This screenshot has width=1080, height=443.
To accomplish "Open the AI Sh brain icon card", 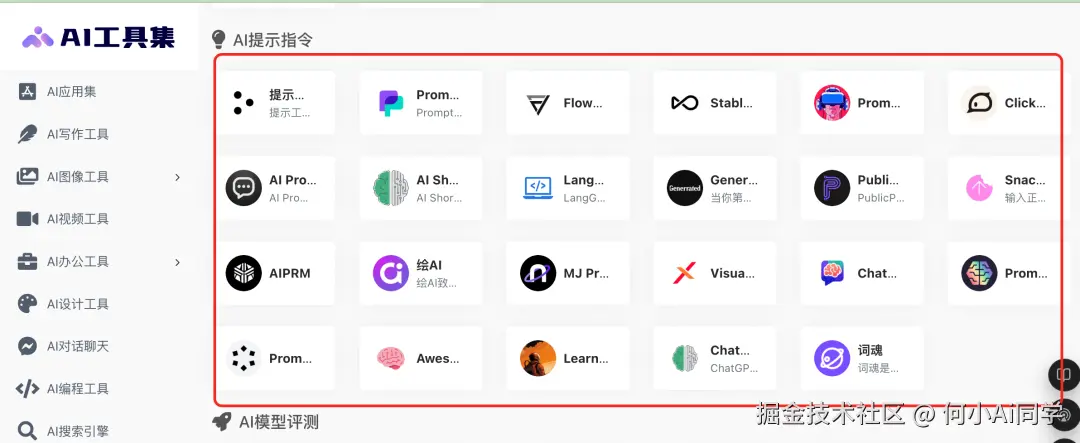I will click(x=421, y=188).
